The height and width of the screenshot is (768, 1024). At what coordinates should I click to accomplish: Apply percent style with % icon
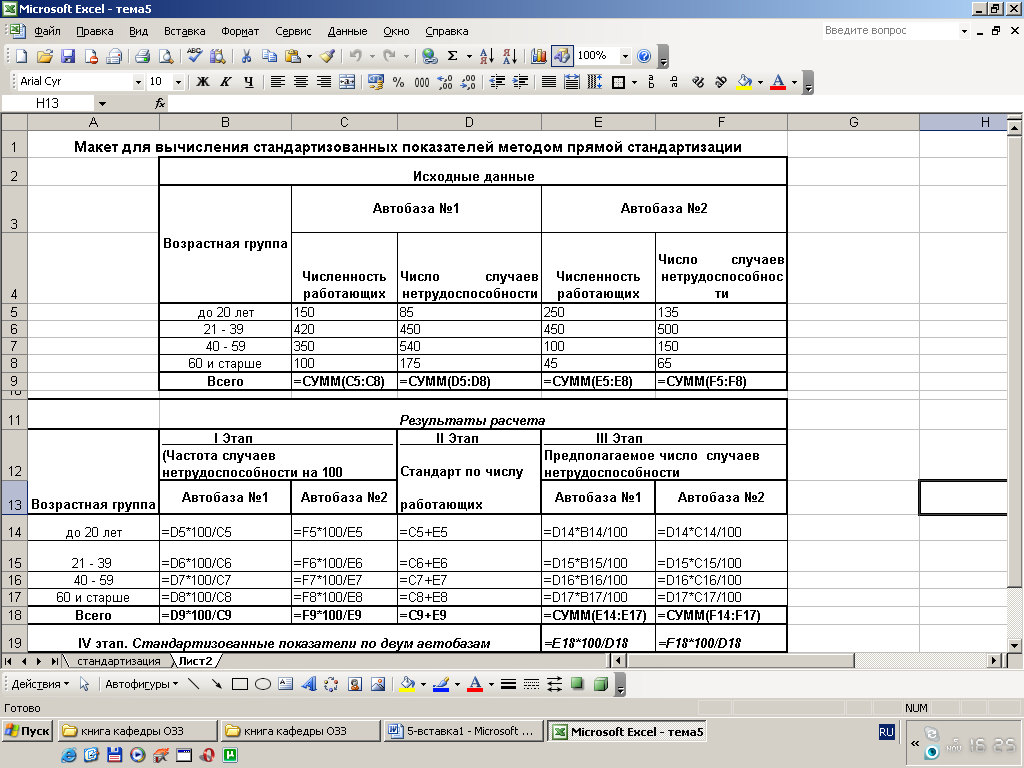[398, 82]
